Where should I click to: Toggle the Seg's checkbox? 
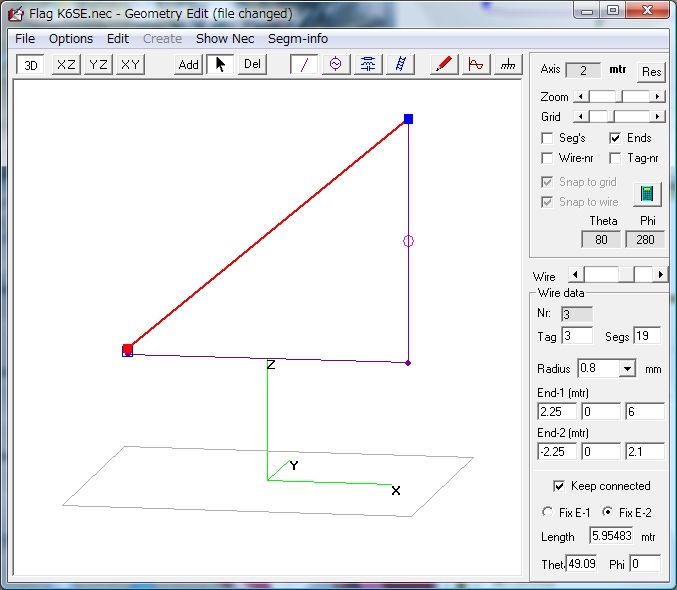(547, 138)
